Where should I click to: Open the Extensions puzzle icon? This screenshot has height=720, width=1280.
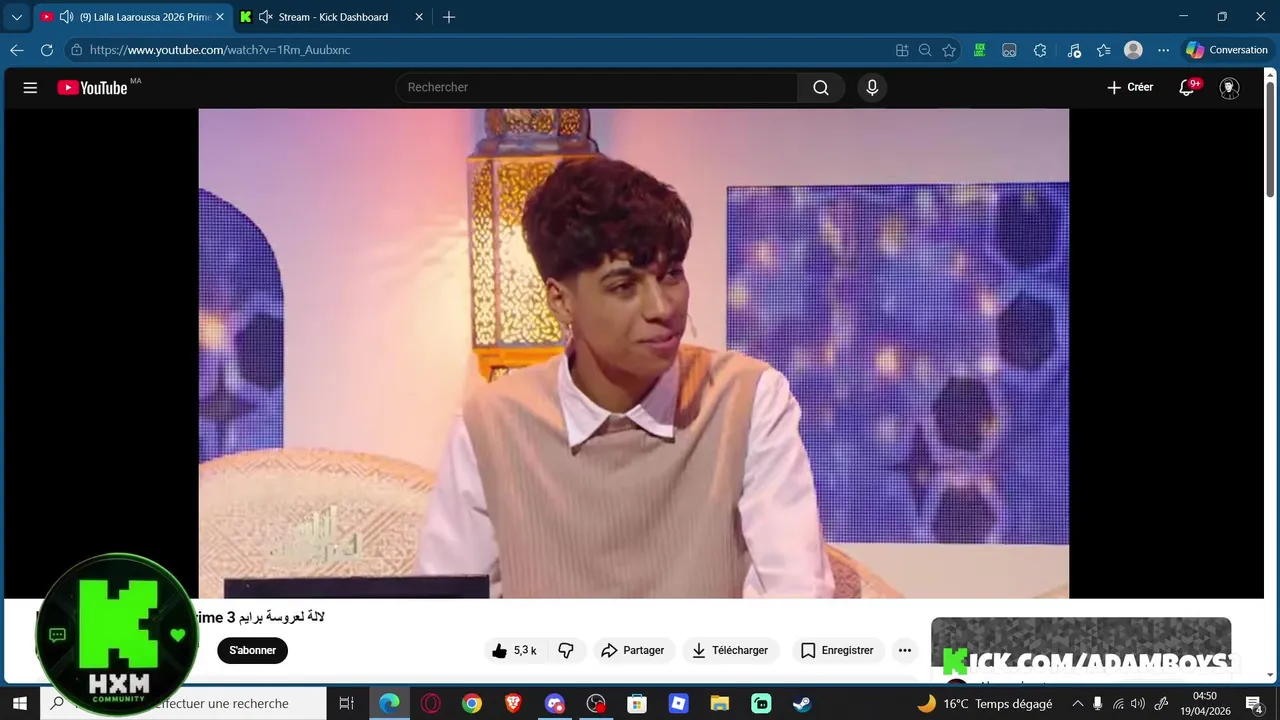(1040, 50)
